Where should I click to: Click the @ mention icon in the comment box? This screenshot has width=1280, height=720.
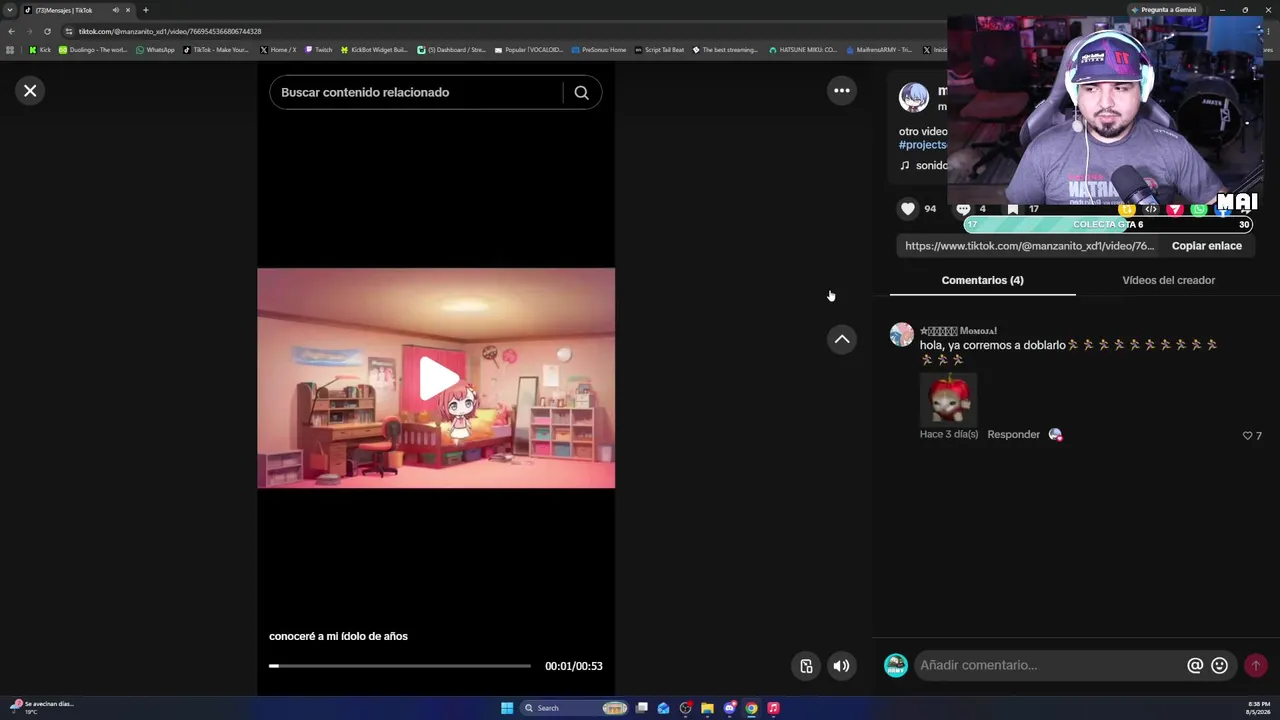point(1195,665)
